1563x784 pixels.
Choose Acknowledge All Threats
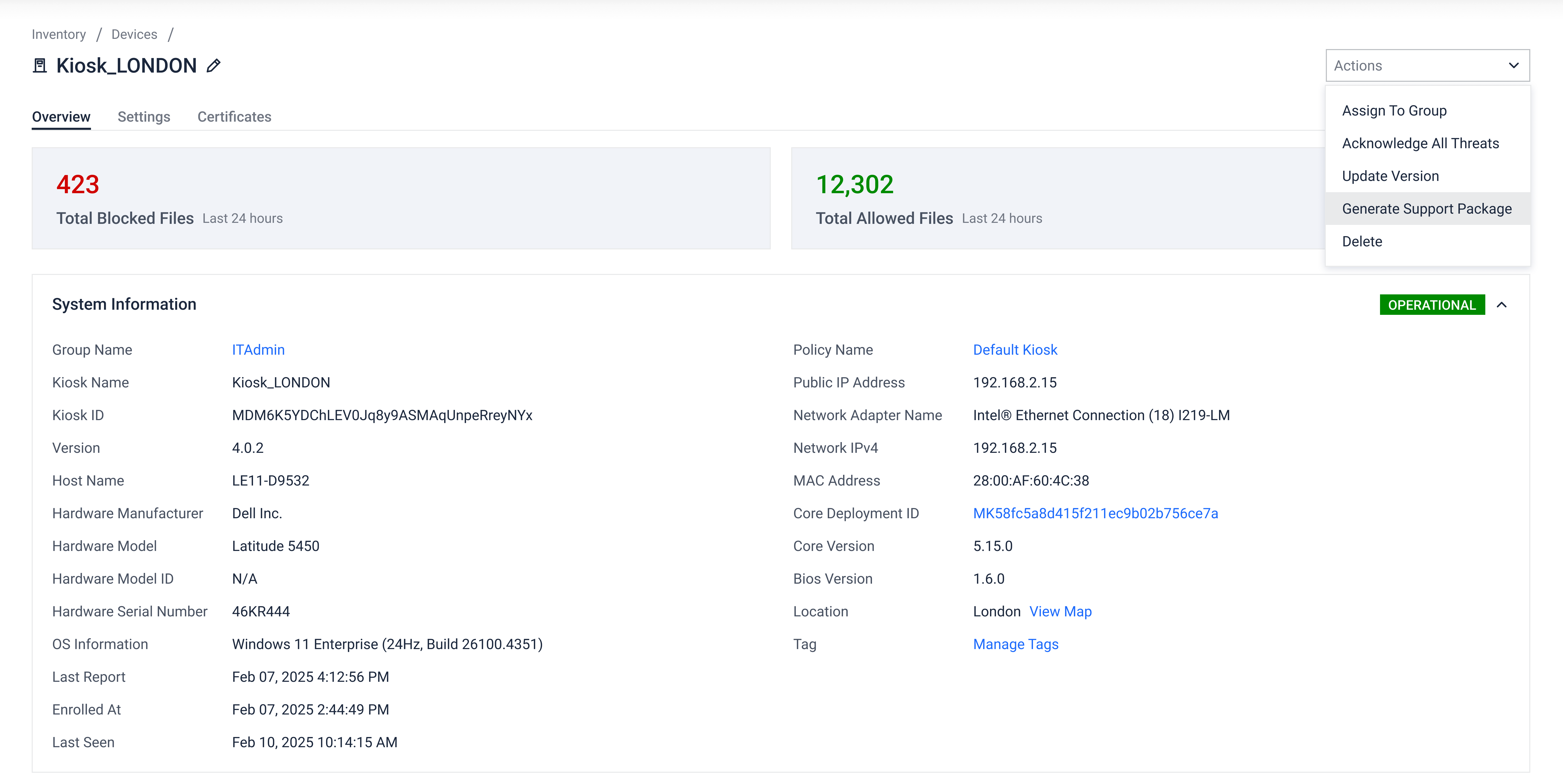click(x=1420, y=143)
